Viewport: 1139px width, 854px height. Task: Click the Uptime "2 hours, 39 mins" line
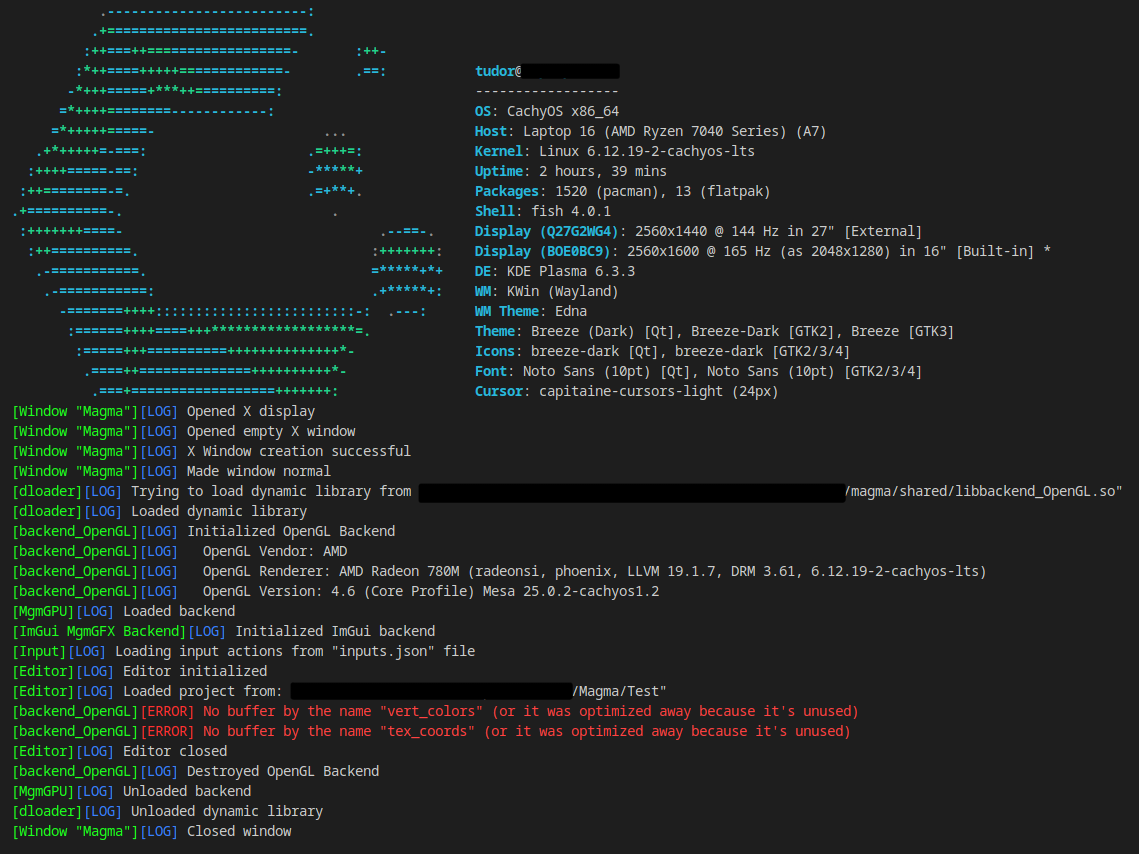click(570, 171)
